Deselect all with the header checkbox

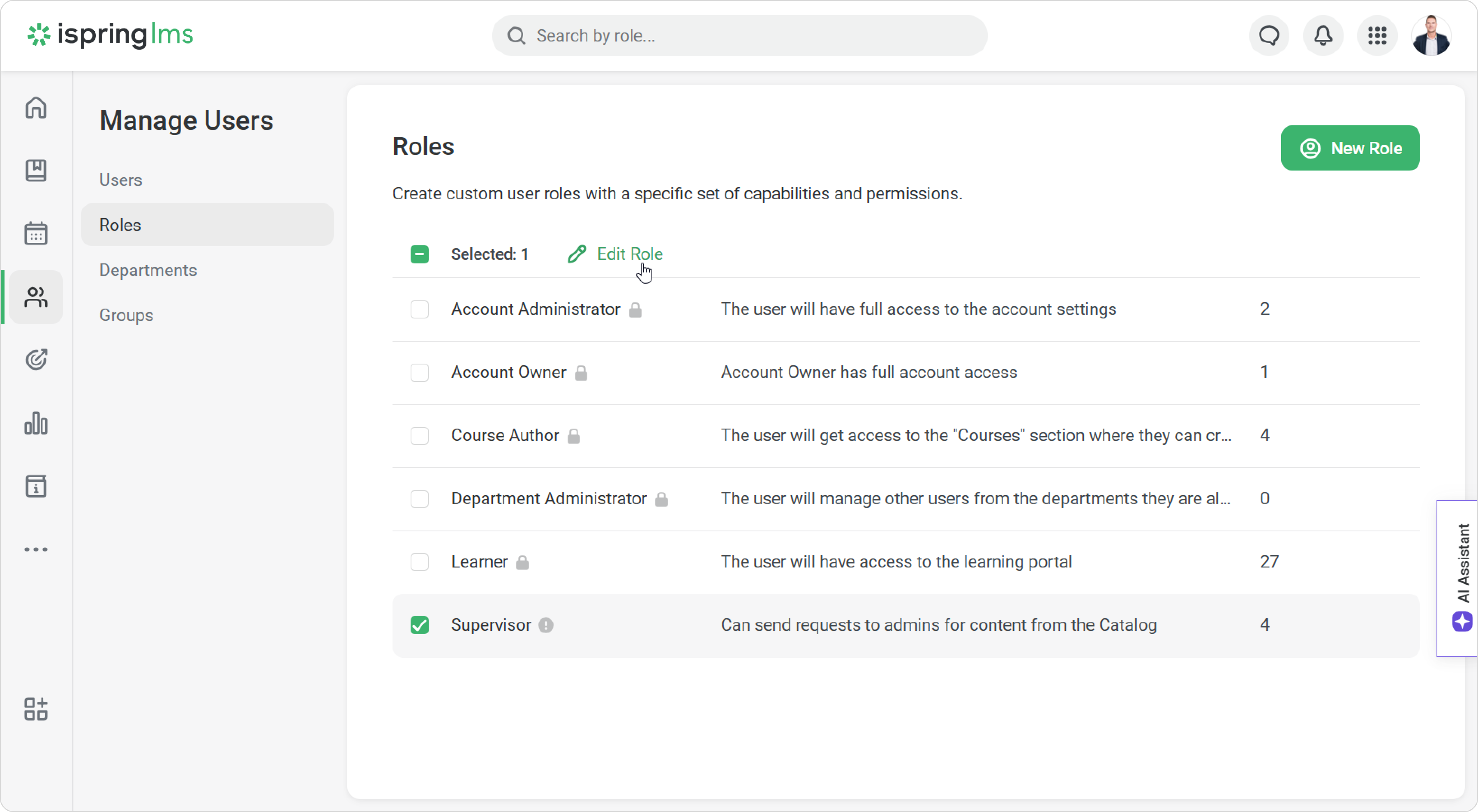coord(419,254)
